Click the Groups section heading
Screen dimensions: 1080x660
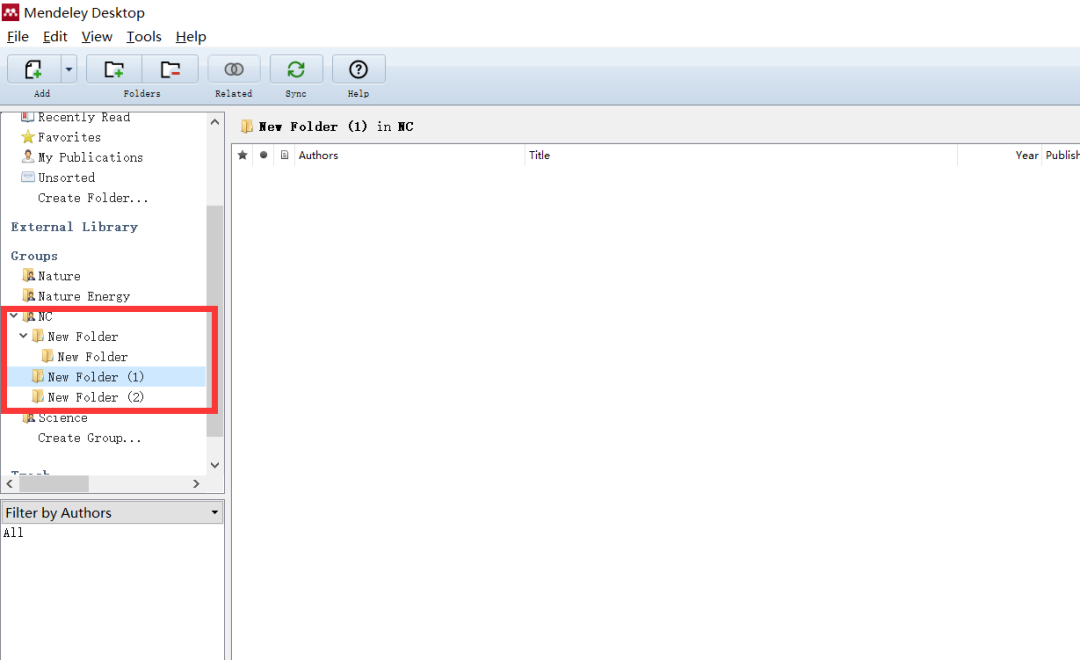coord(34,256)
